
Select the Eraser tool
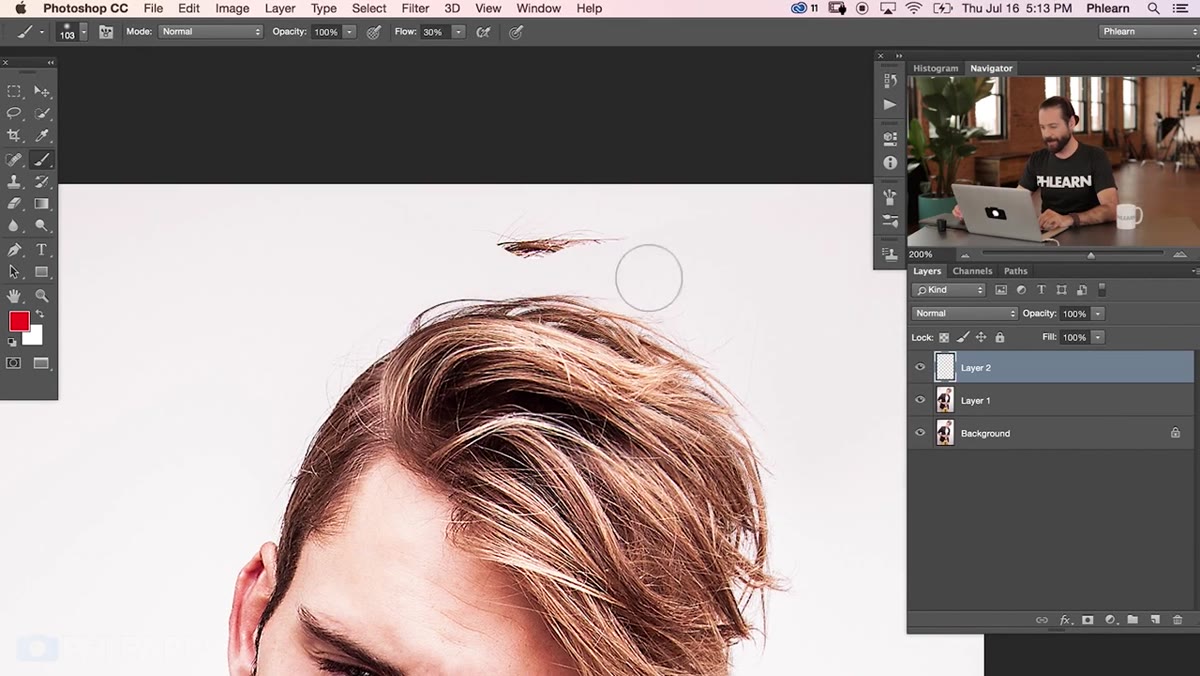pyautogui.click(x=14, y=204)
